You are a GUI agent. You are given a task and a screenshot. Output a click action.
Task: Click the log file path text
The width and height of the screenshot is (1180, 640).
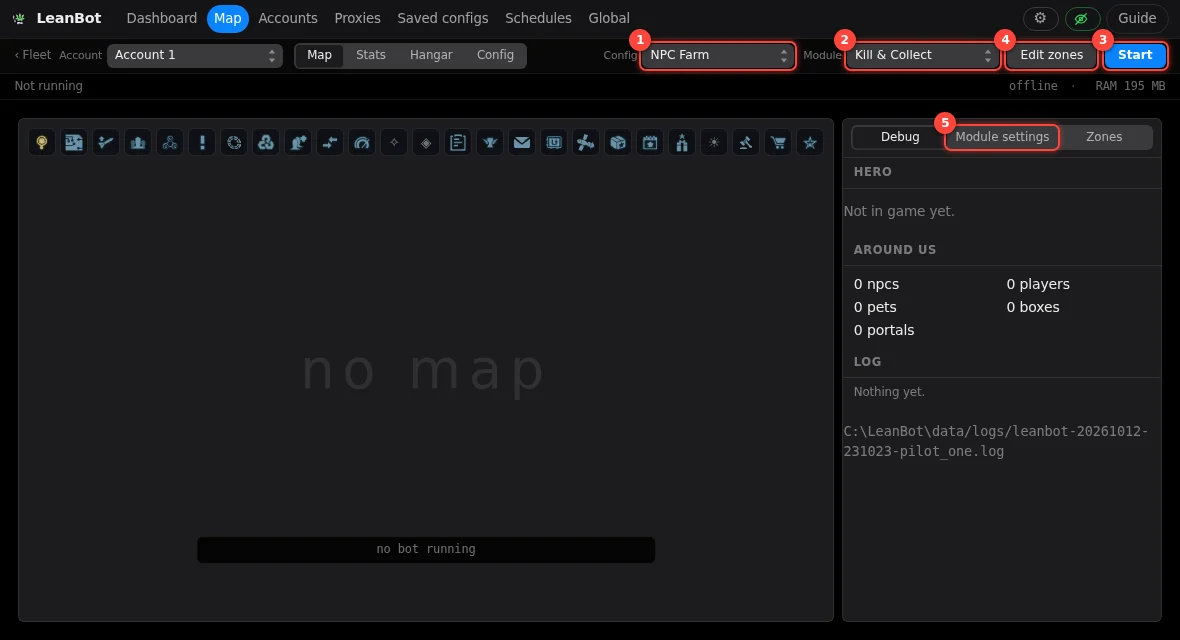(x=996, y=441)
